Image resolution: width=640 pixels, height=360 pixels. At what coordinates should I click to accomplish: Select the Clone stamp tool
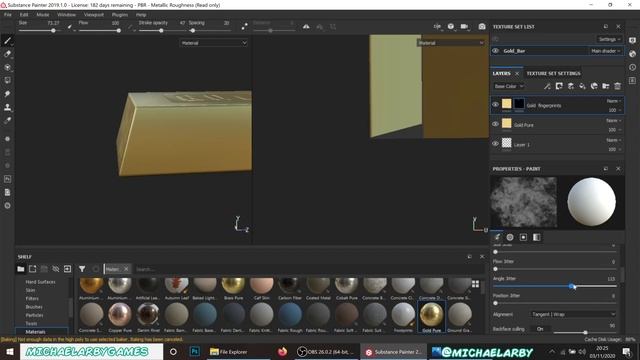pyautogui.click(x=7, y=107)
